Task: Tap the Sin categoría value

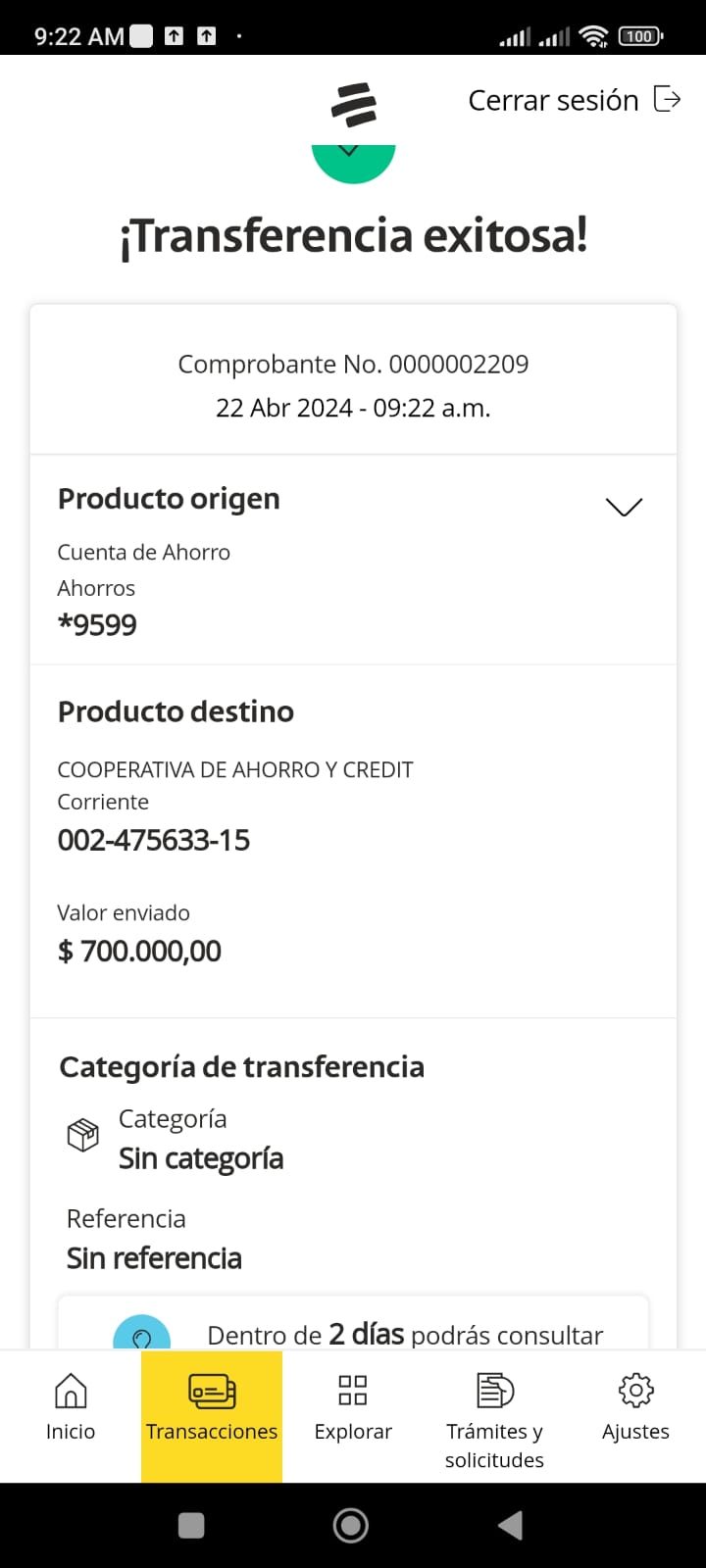Action: 201,1159
